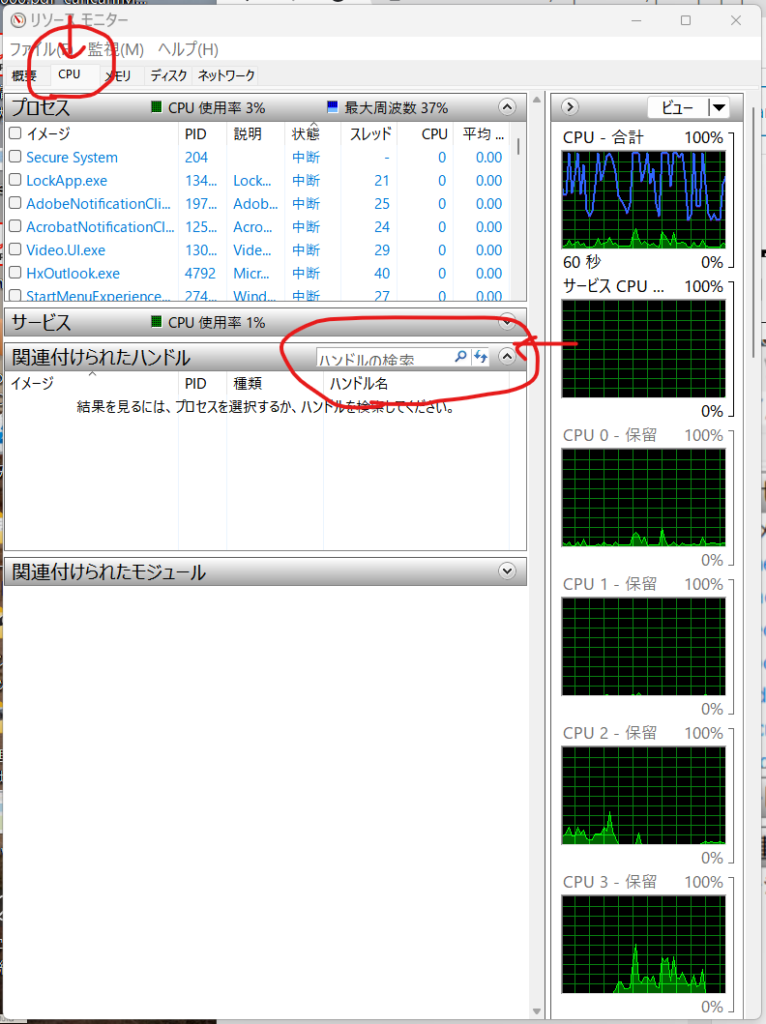Expand the 関連付けられたモジュール section
Image resolution: width=766 pixels, height=1024 pixels.
pyautogui.click(x=507, y=571)
